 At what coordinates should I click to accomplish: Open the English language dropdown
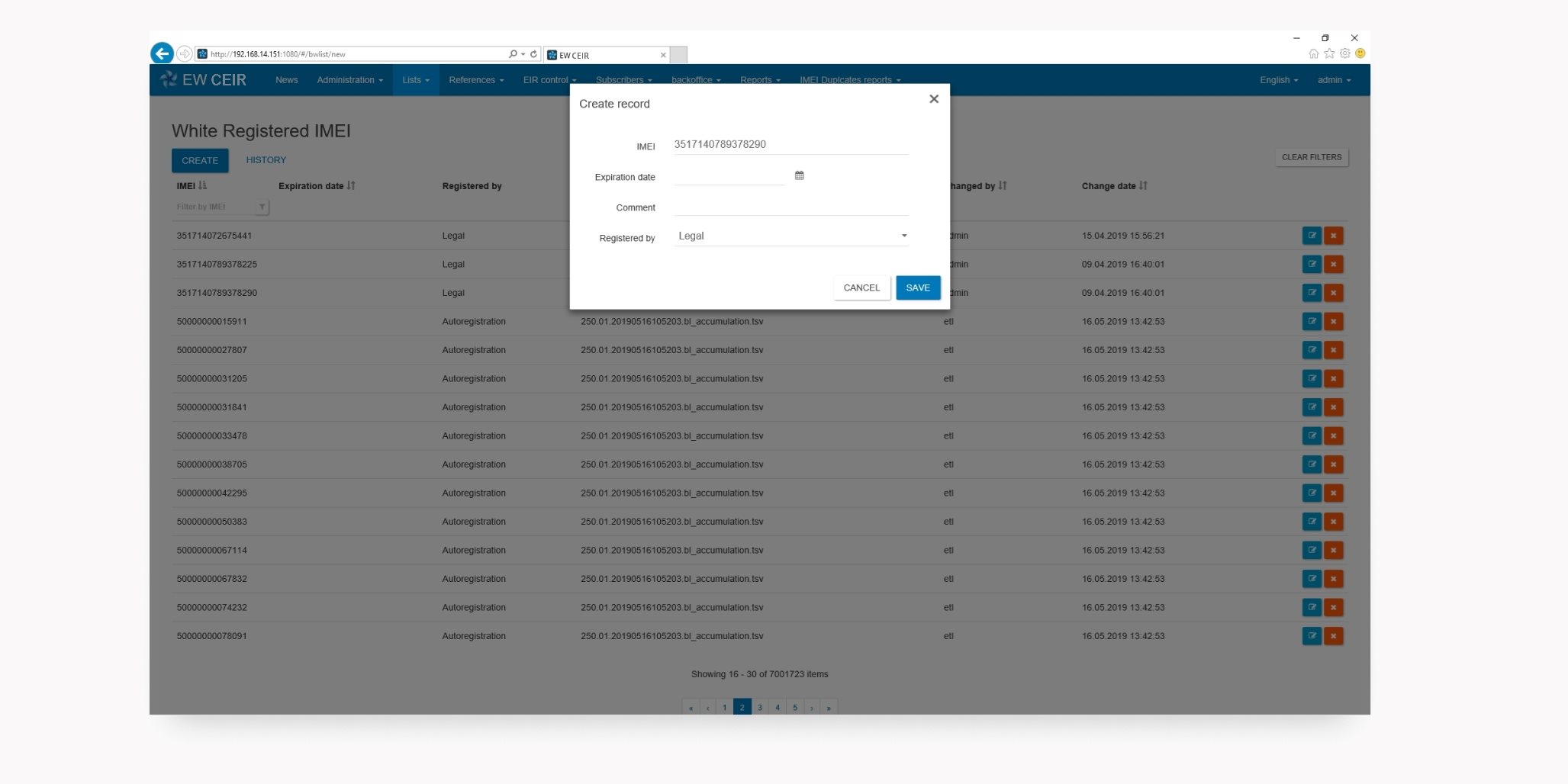click(1278, 80)
